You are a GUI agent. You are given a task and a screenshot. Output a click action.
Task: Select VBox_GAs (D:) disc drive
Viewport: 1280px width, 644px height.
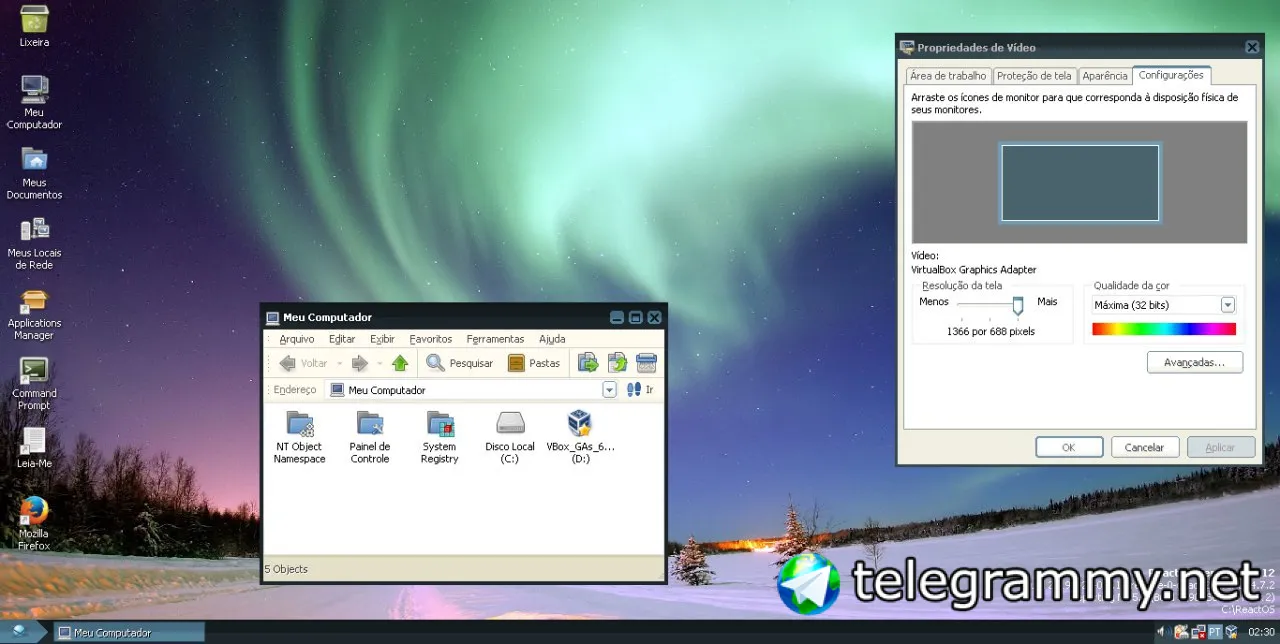pyautogui.click(x=580, y=437)
